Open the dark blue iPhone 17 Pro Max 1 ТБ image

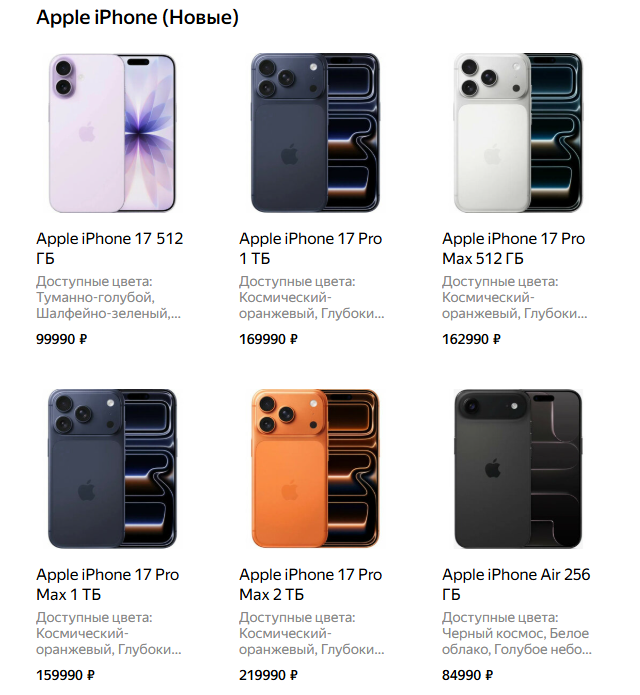click(x=112, y=469)
